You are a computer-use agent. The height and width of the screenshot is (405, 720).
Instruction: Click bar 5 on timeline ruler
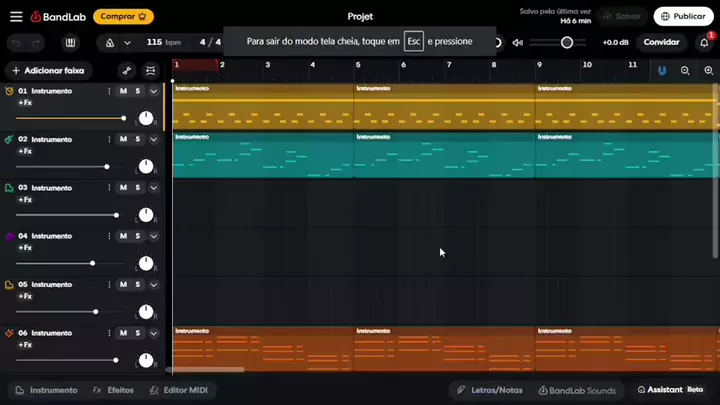(x=358, y=65)
